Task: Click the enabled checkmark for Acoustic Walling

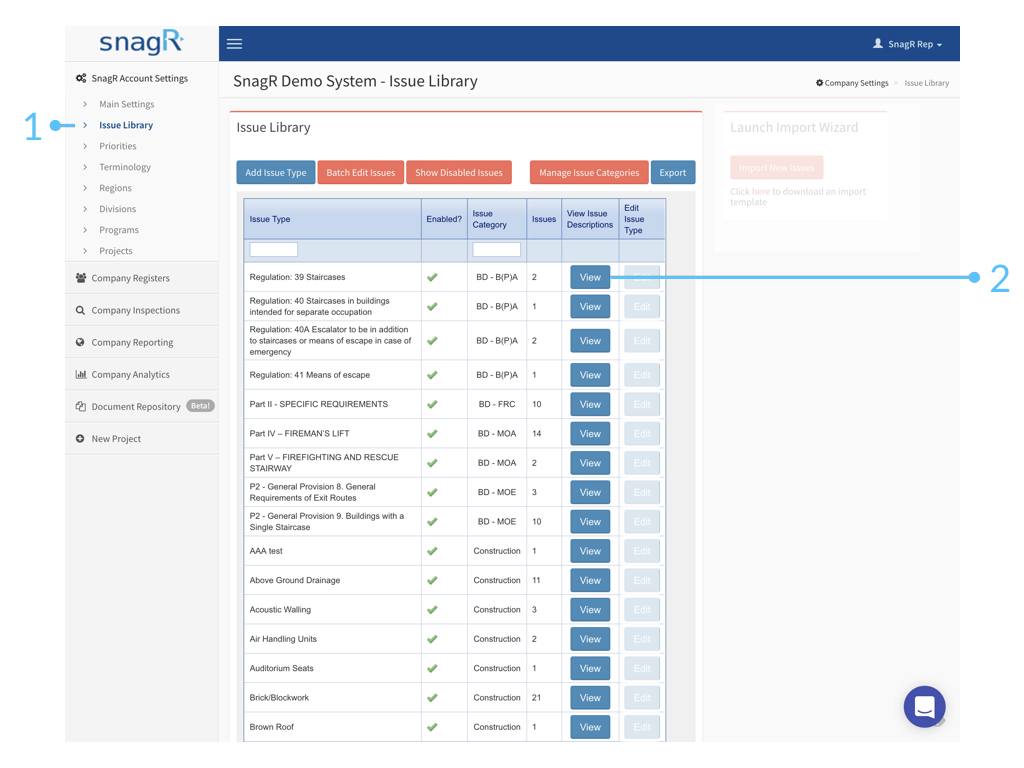Action: coord(432,609)
